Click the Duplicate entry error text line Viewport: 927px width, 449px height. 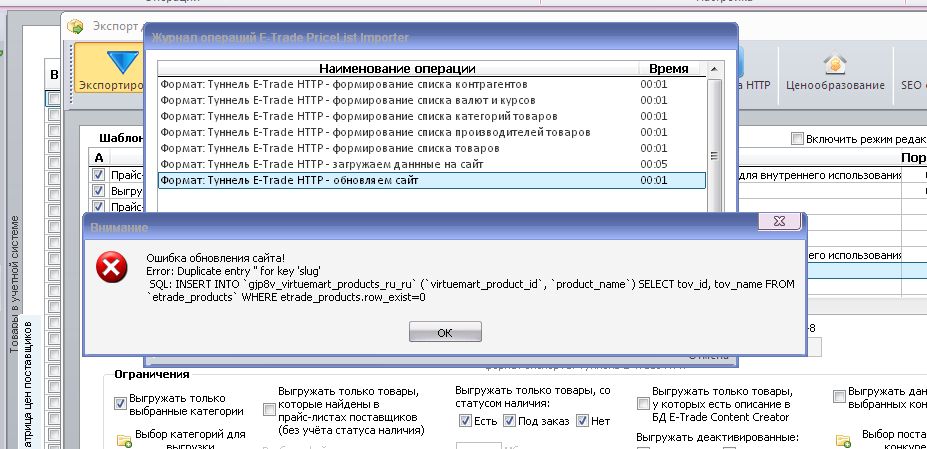[233, 271]
